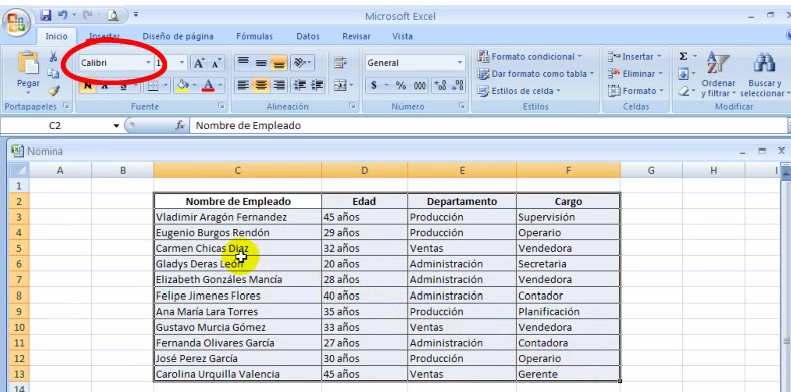Decrease font size with small A
This screenshot has width=791, height=392.
pyautogui.click(x=216, y=63)
